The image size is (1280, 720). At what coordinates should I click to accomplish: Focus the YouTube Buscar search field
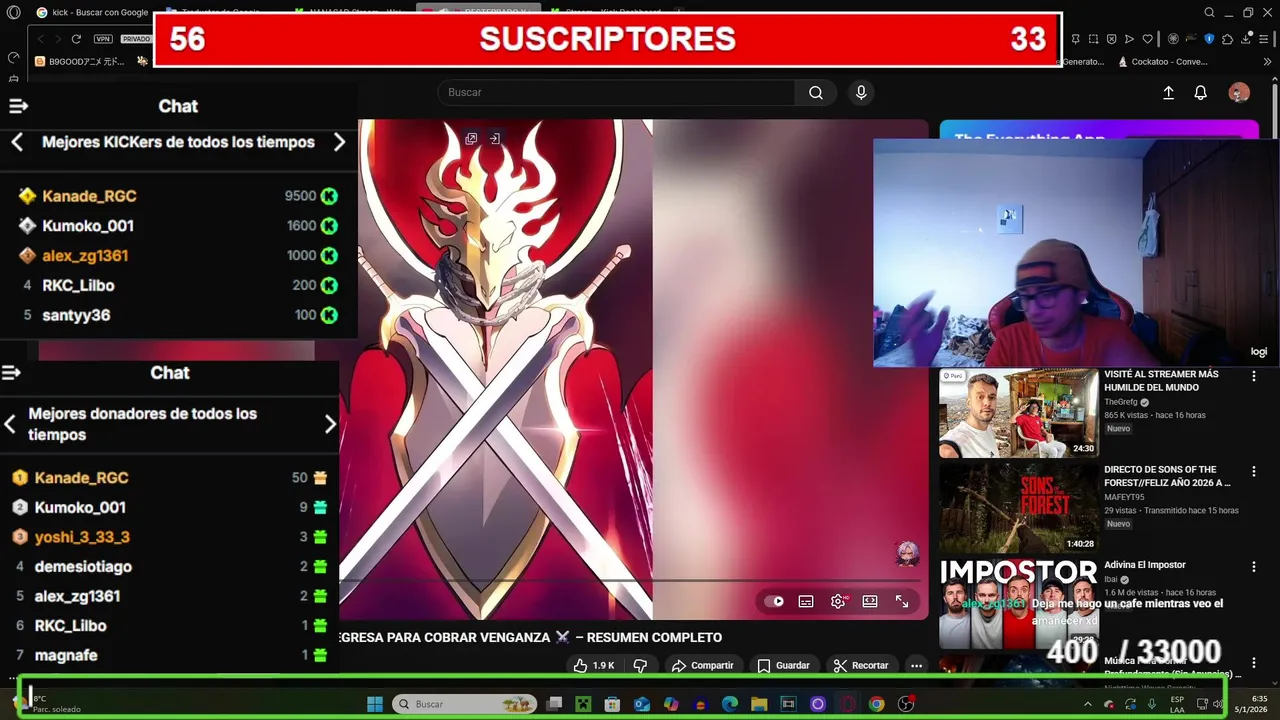616,92
